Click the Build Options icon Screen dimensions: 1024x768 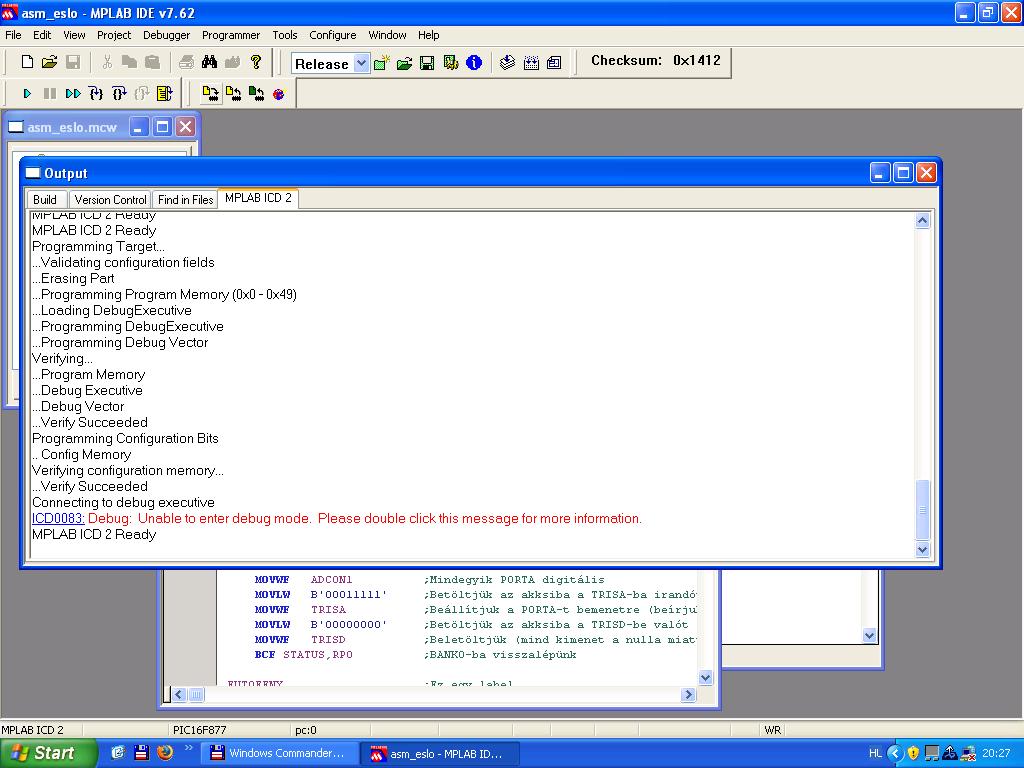451,63
